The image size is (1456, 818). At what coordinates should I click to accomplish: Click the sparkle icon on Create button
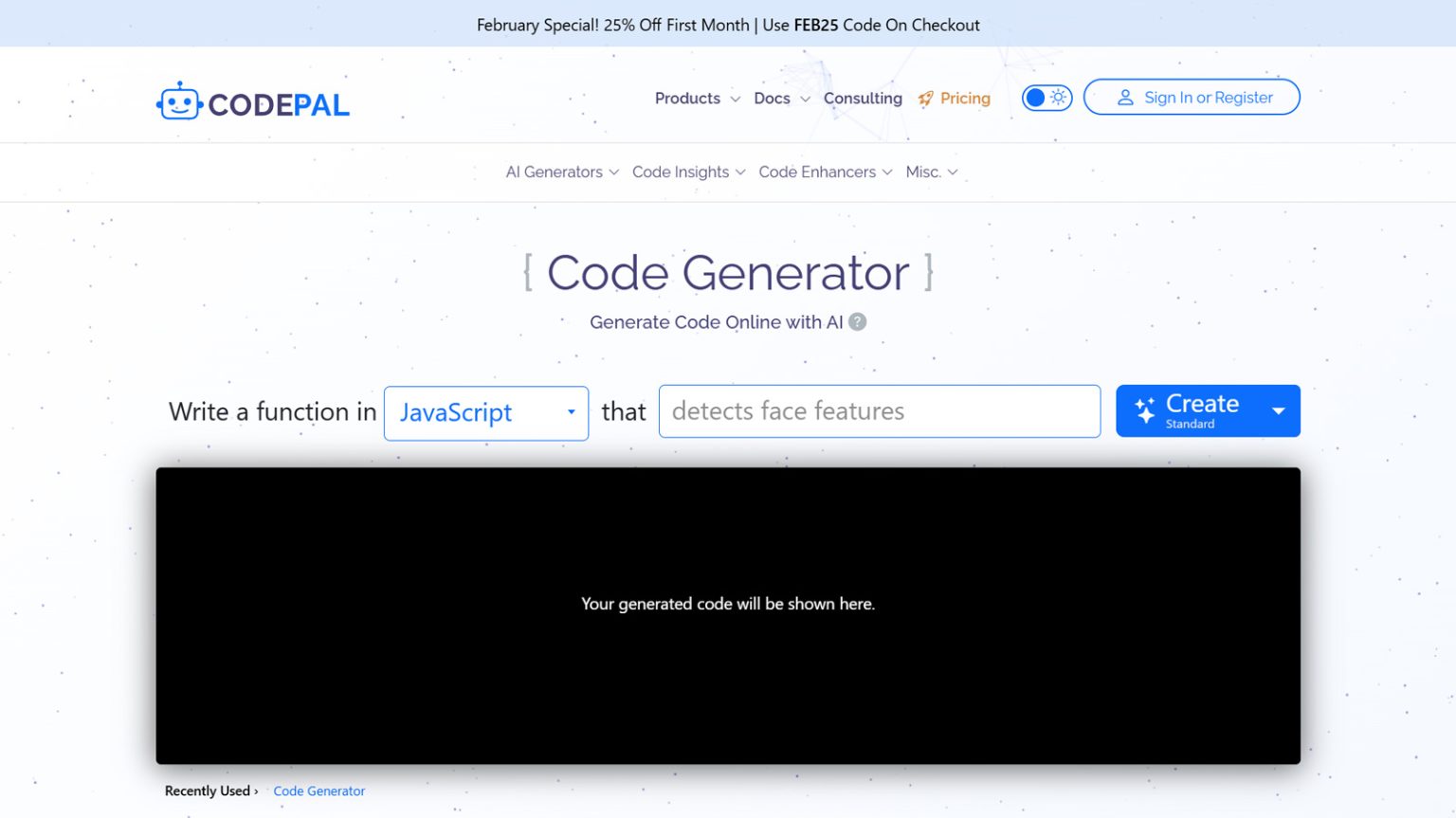click(x=1145, y=410)
